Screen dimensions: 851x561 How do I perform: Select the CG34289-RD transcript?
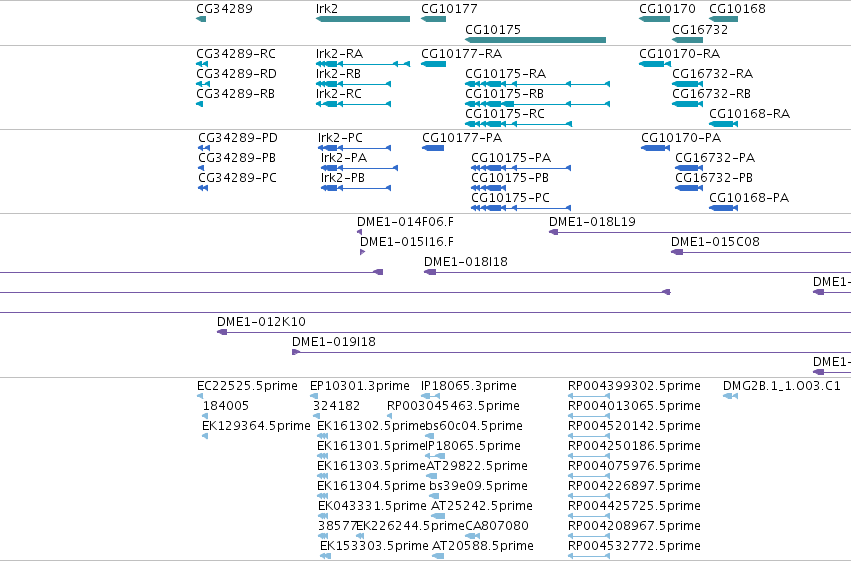click(236, 74)
